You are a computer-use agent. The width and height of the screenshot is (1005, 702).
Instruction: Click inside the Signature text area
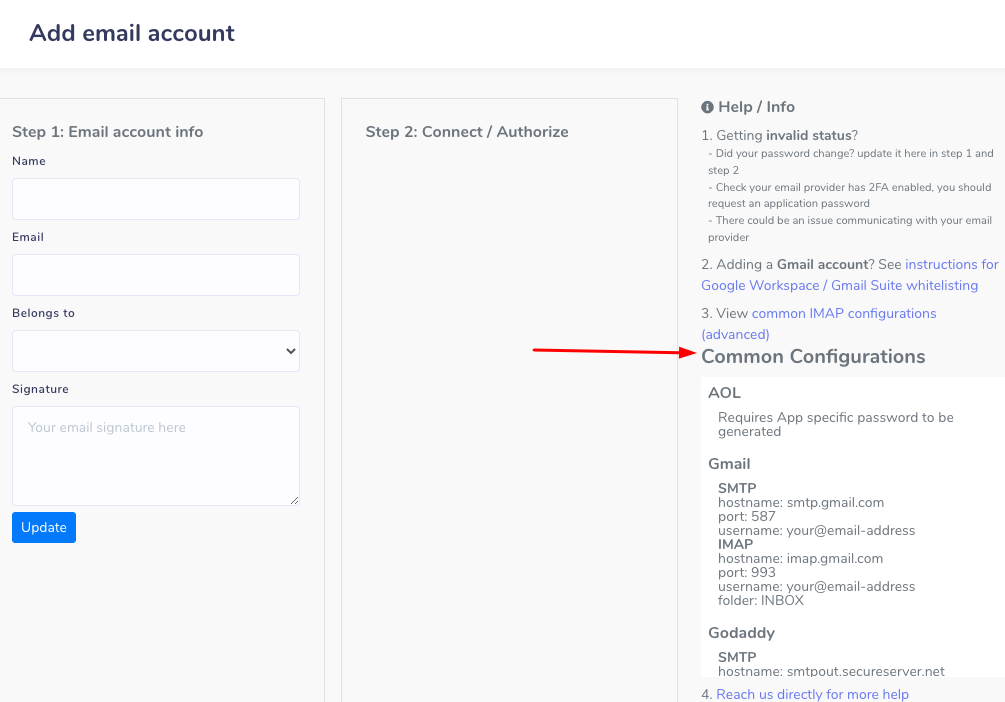click(155, 455)
